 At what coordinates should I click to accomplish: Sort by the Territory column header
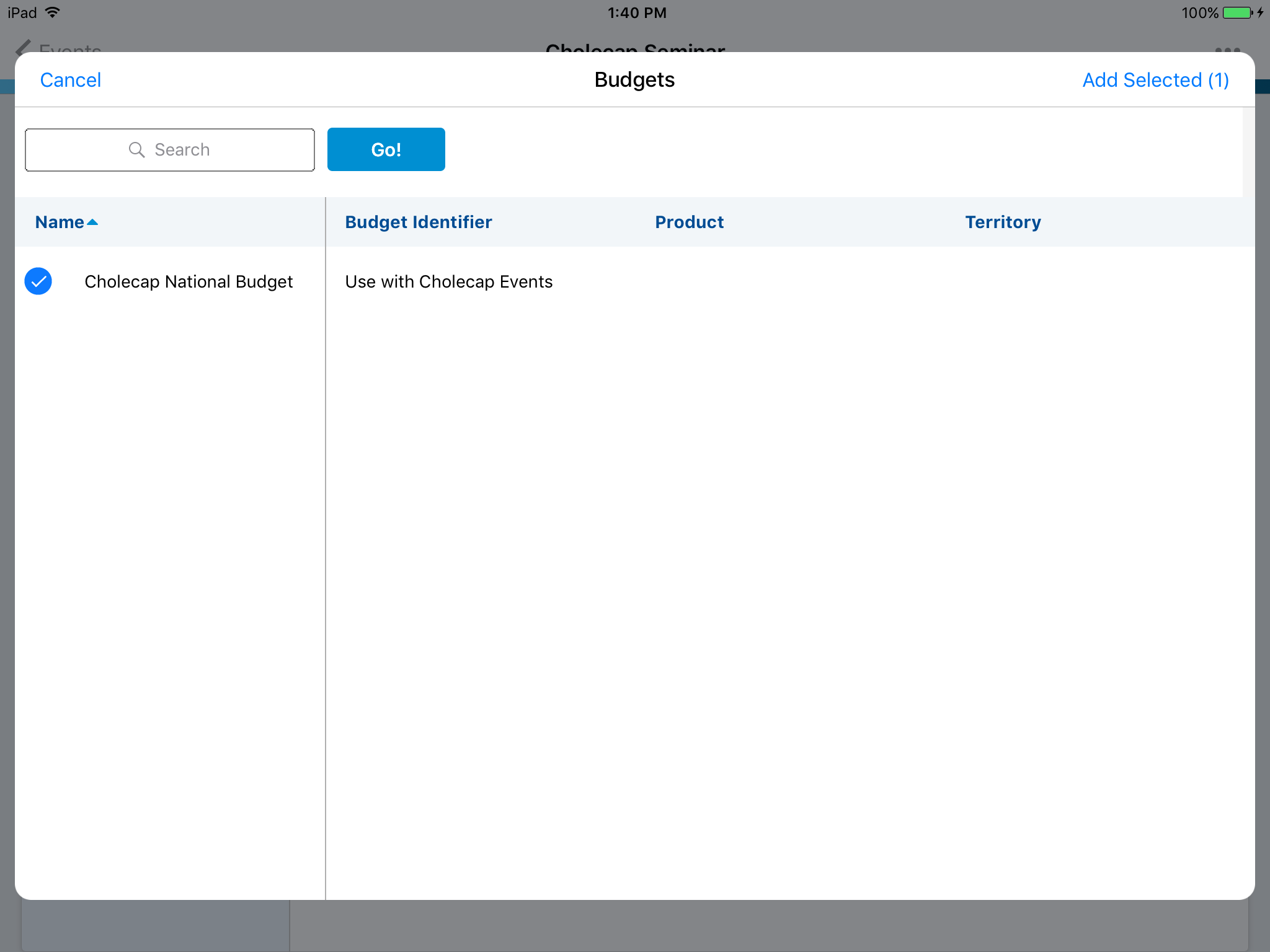1003,222
